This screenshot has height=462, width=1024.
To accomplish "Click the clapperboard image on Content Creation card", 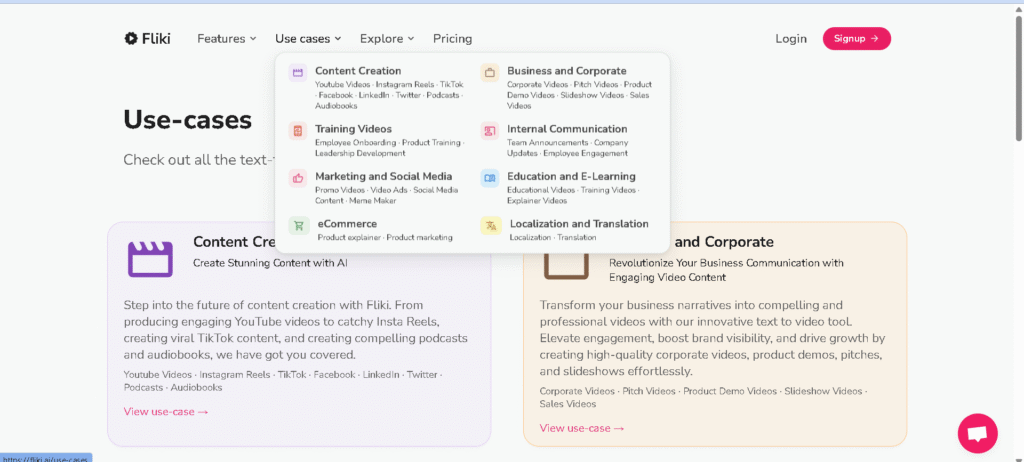I will click(x=150, y=259).
